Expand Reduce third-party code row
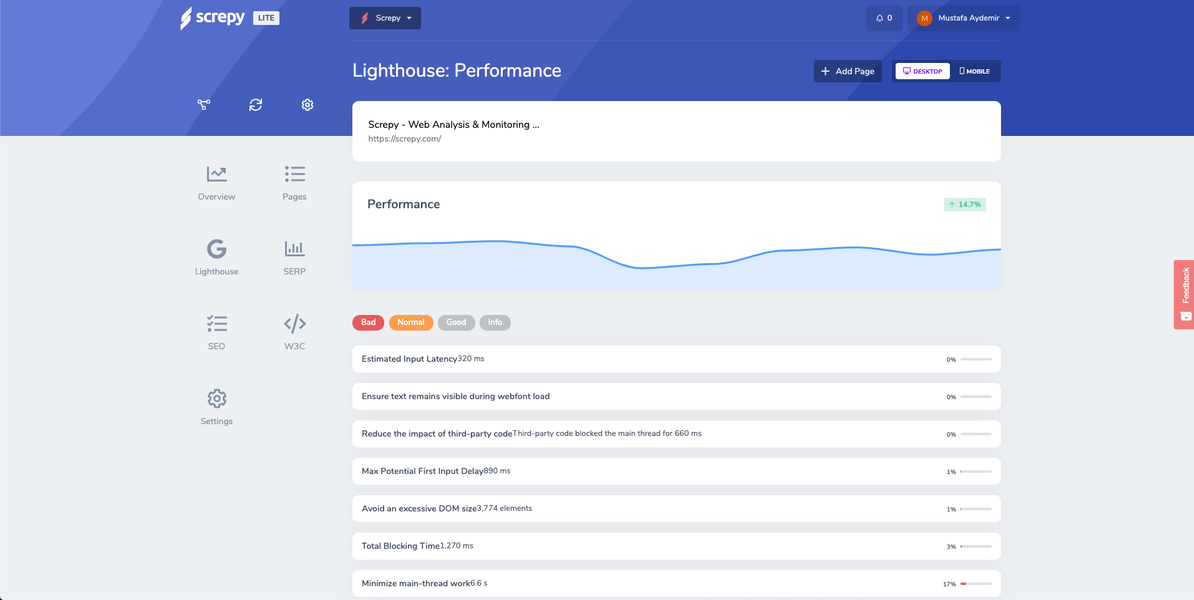The width and height of the screenshot is (1194, 600). [x=676, y=434]
